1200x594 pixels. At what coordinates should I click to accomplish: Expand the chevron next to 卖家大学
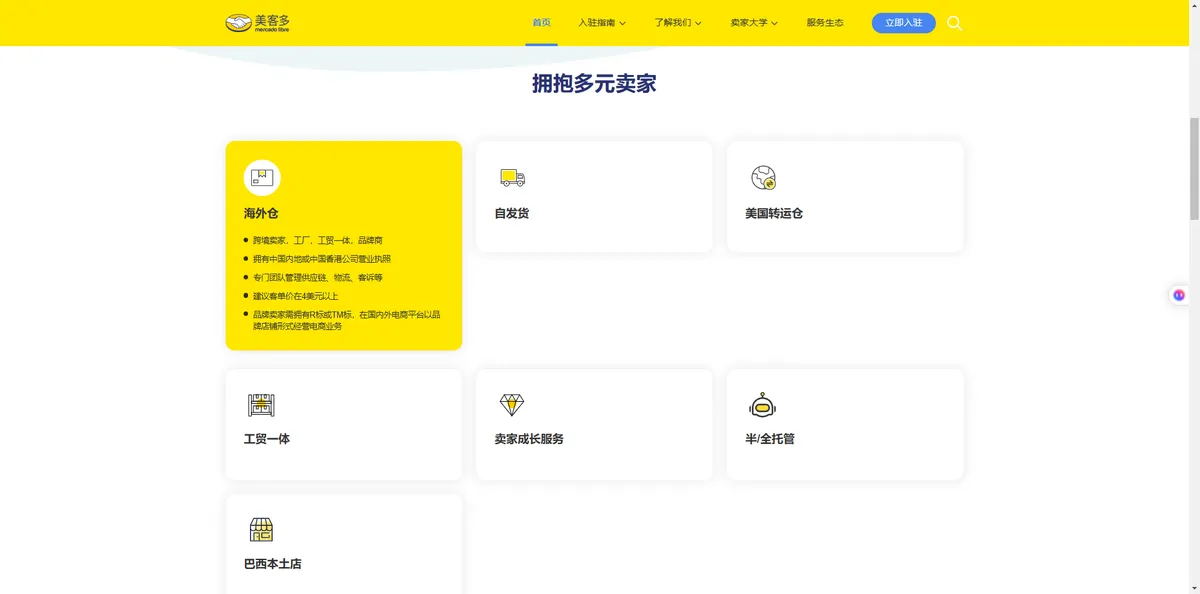774,23
